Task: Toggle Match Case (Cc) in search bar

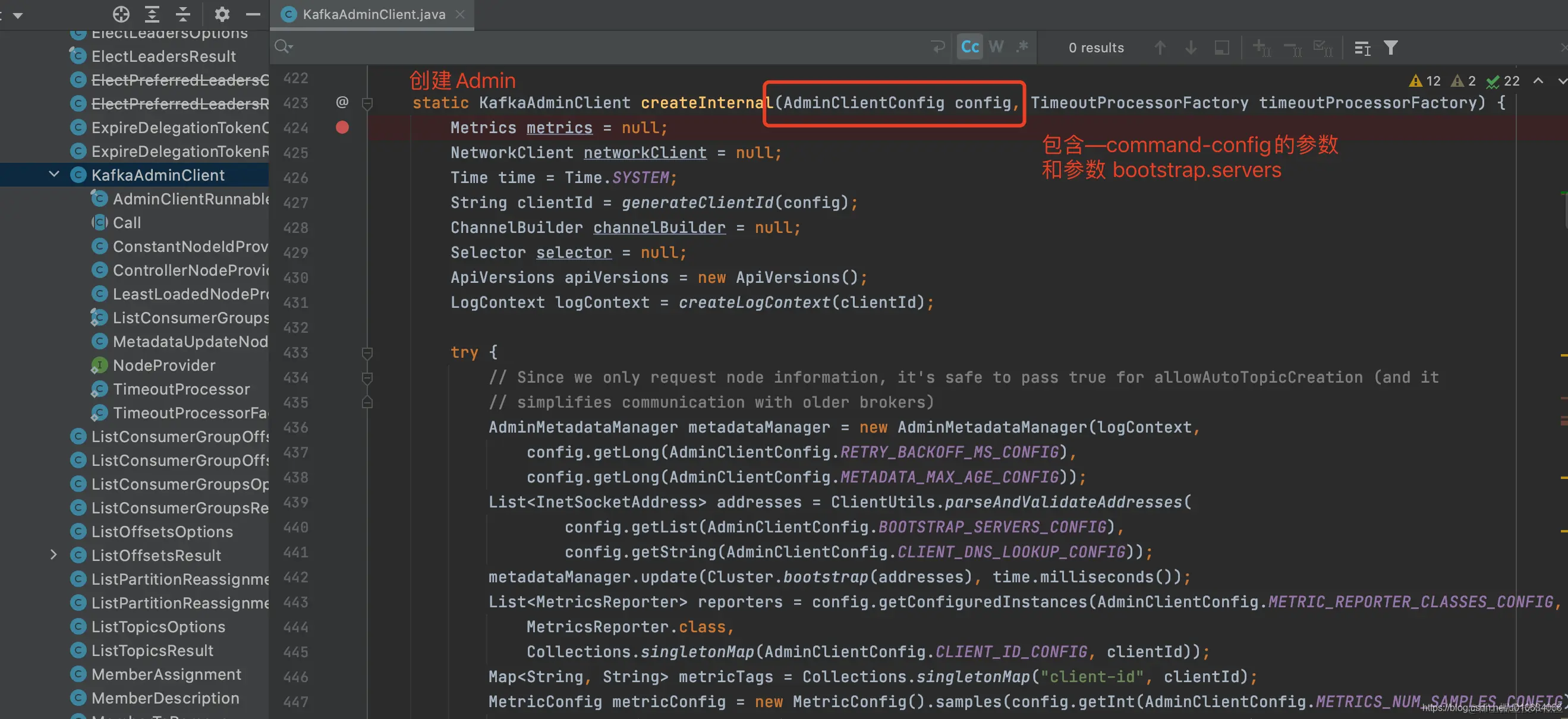Action: [969, 47]
